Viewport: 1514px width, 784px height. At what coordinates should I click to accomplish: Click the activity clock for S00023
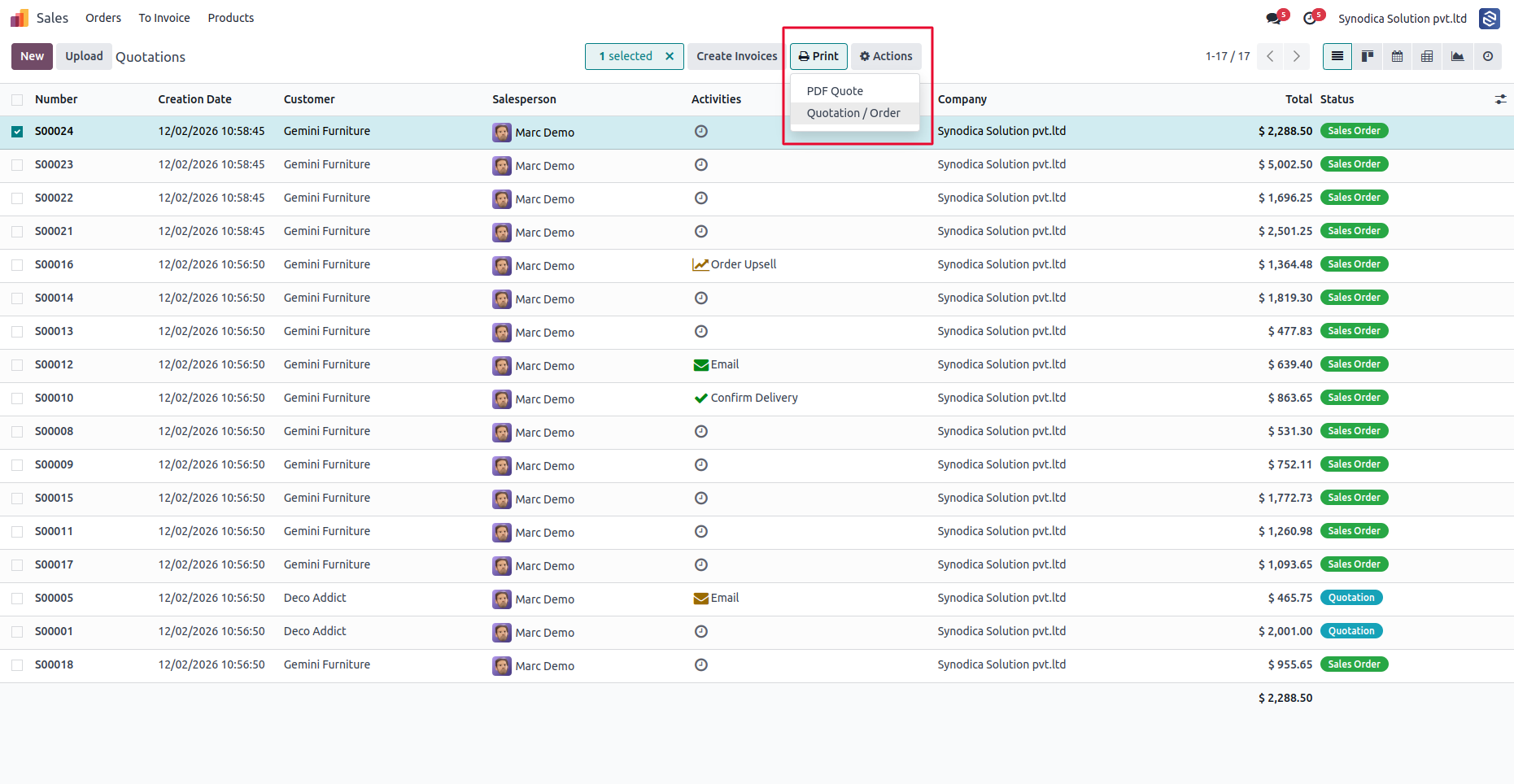click(x=701, y=164)
